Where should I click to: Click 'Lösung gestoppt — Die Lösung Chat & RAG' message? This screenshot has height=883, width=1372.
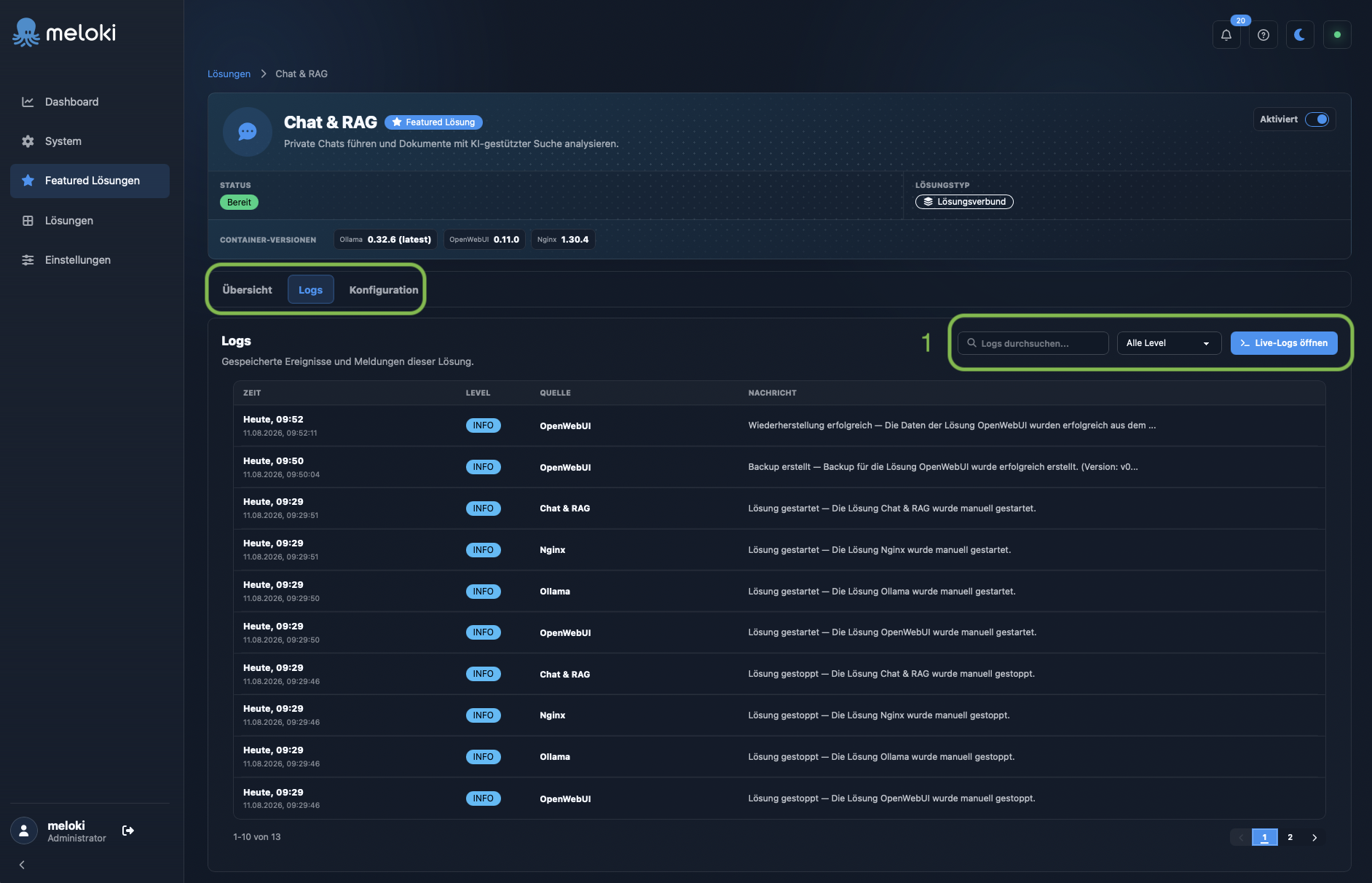(891, 674)
